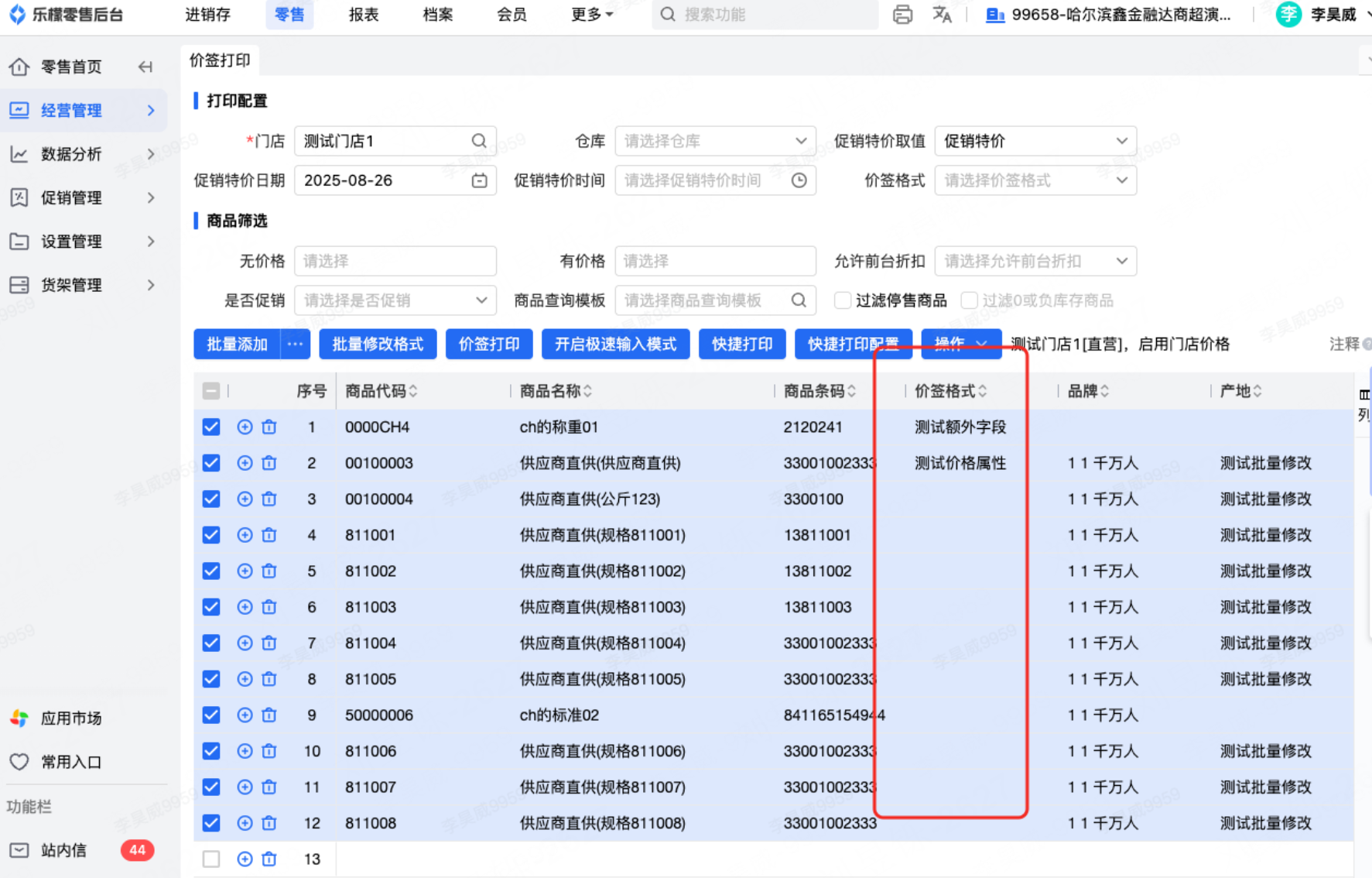1372x878 pixels.
Task: Uncheck the checkbox for row 5
Action: 211,571
